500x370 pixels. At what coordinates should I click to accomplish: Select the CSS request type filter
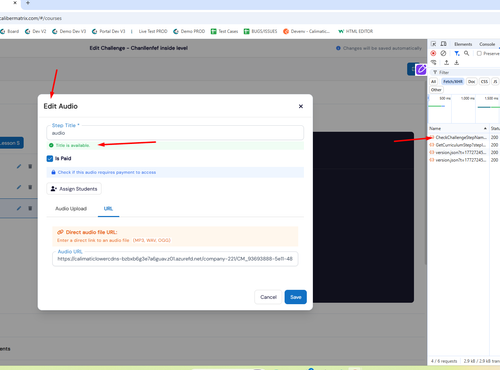(484, 82)
